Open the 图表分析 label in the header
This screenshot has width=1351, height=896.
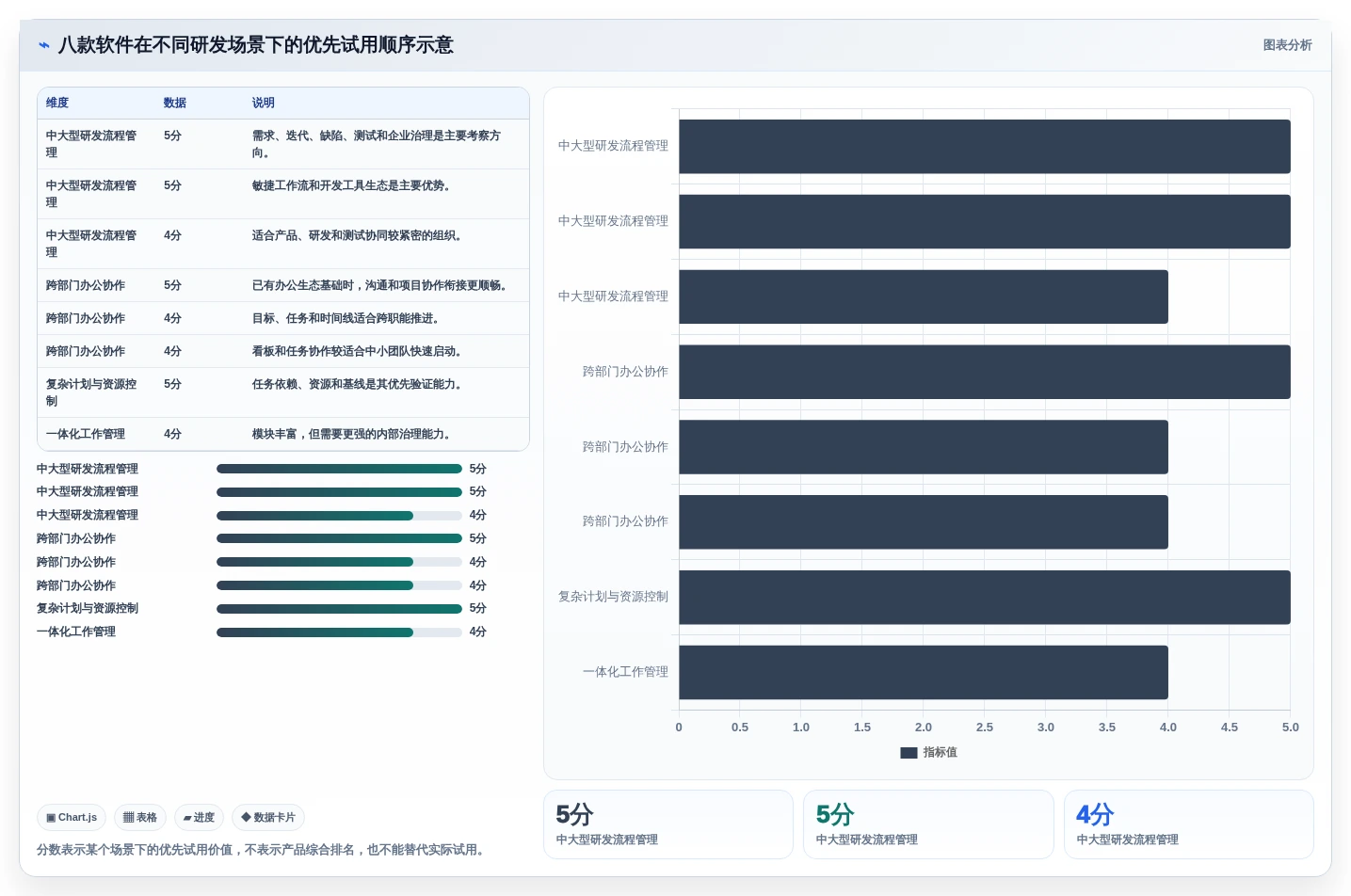tap(1287, 45)
